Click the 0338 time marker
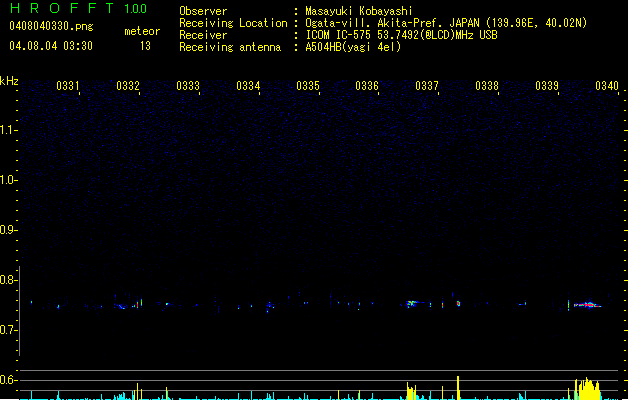629x400 pixels. point(487,86)
